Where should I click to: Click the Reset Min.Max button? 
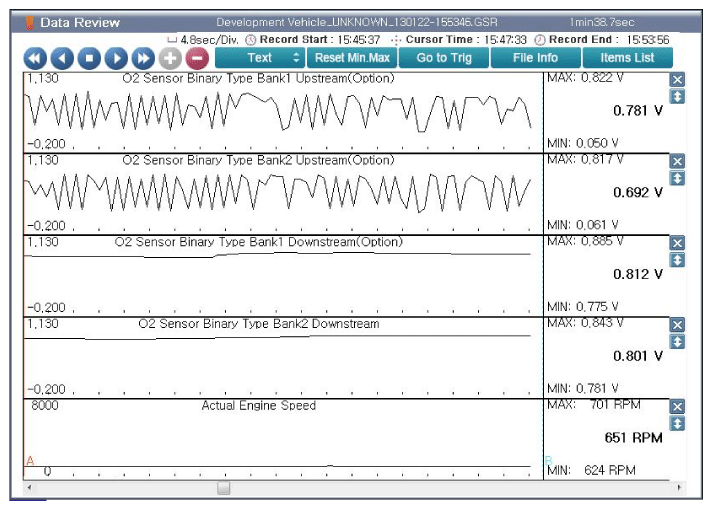pos(352,58)
